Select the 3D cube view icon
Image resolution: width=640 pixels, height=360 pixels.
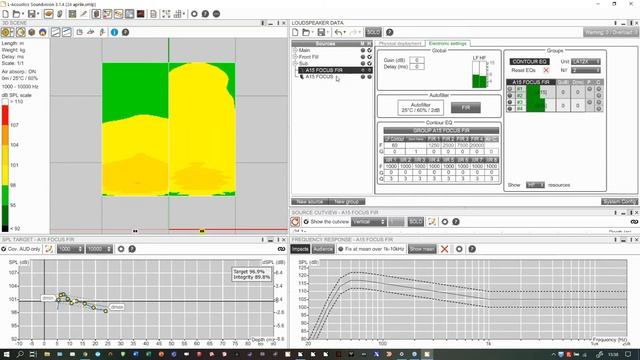[32, 32]
